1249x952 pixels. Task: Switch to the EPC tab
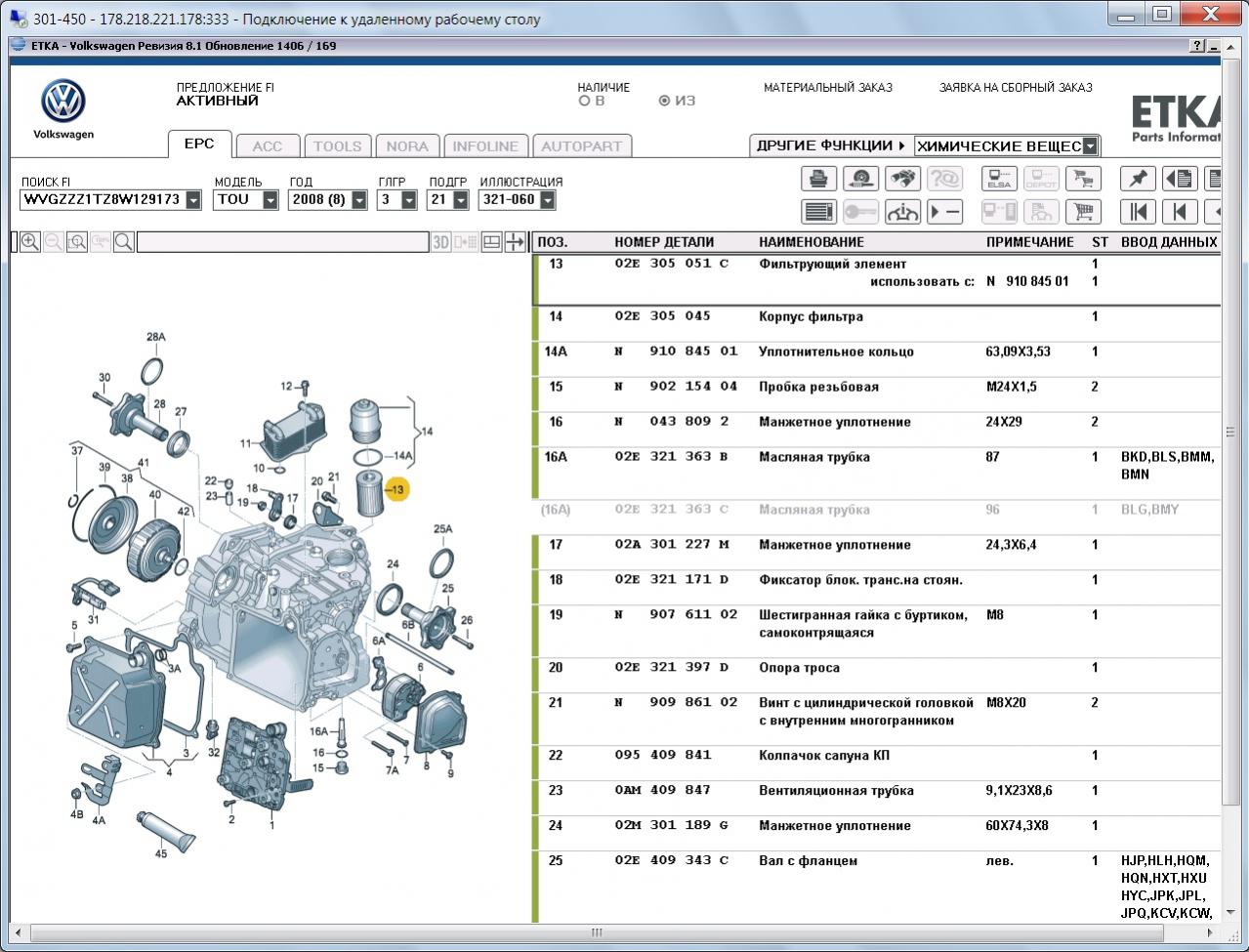click(199, 144)
